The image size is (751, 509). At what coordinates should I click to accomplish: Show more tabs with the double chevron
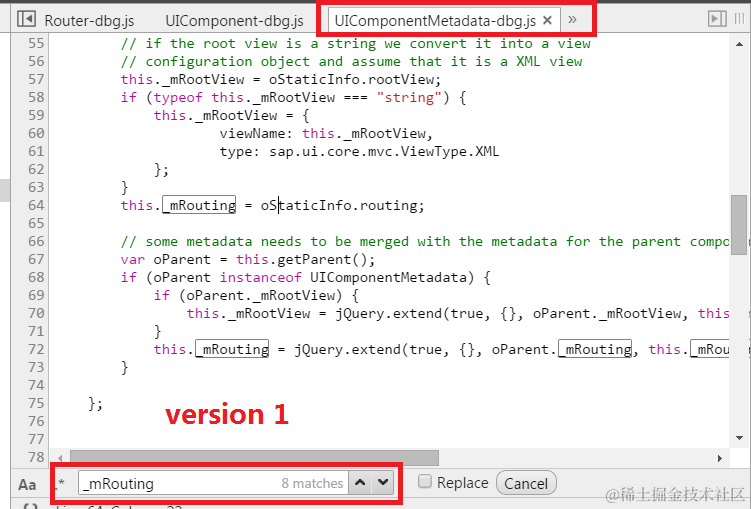click(x=572, y=20)
